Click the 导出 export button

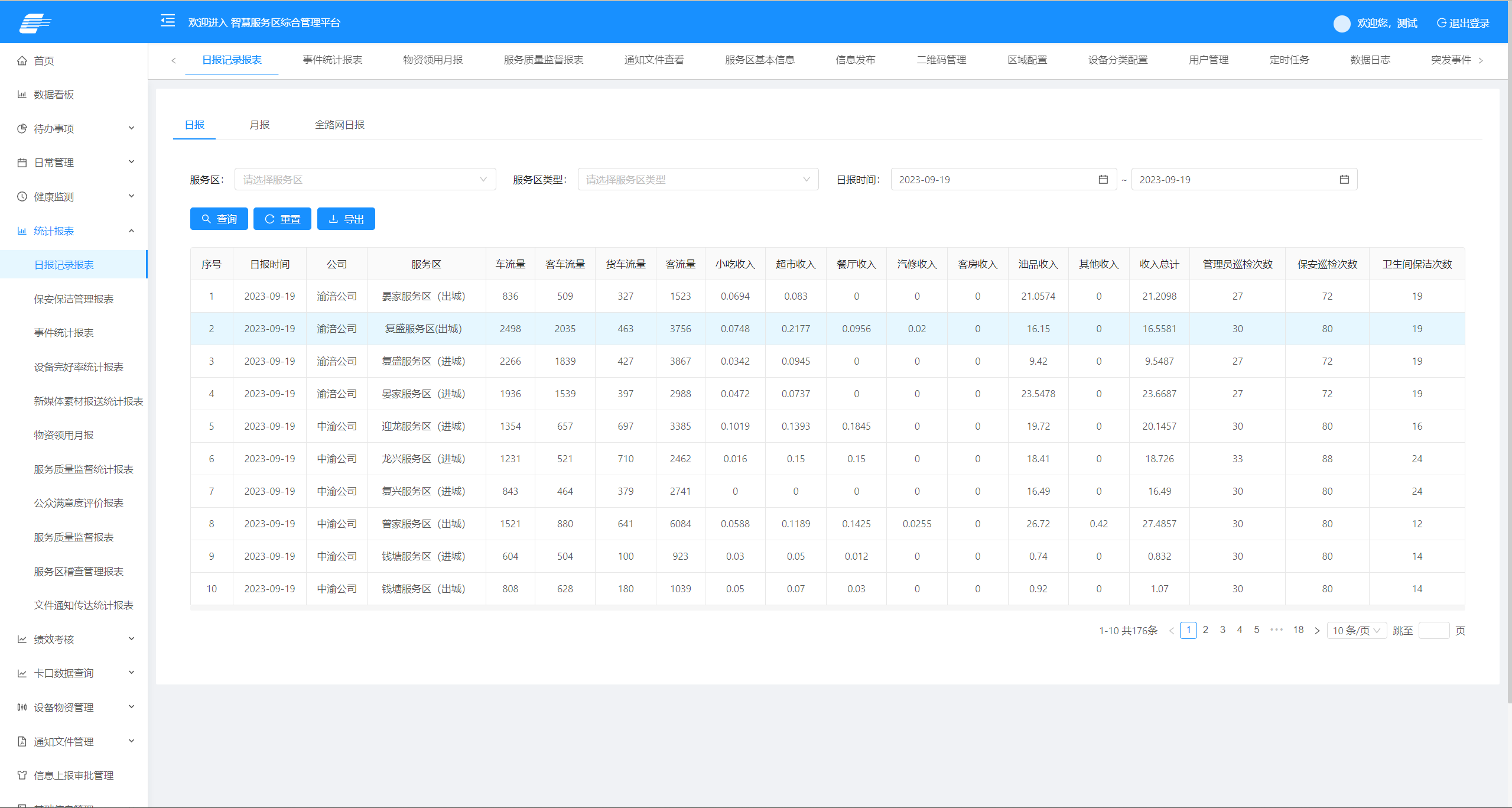pos(346,219)
